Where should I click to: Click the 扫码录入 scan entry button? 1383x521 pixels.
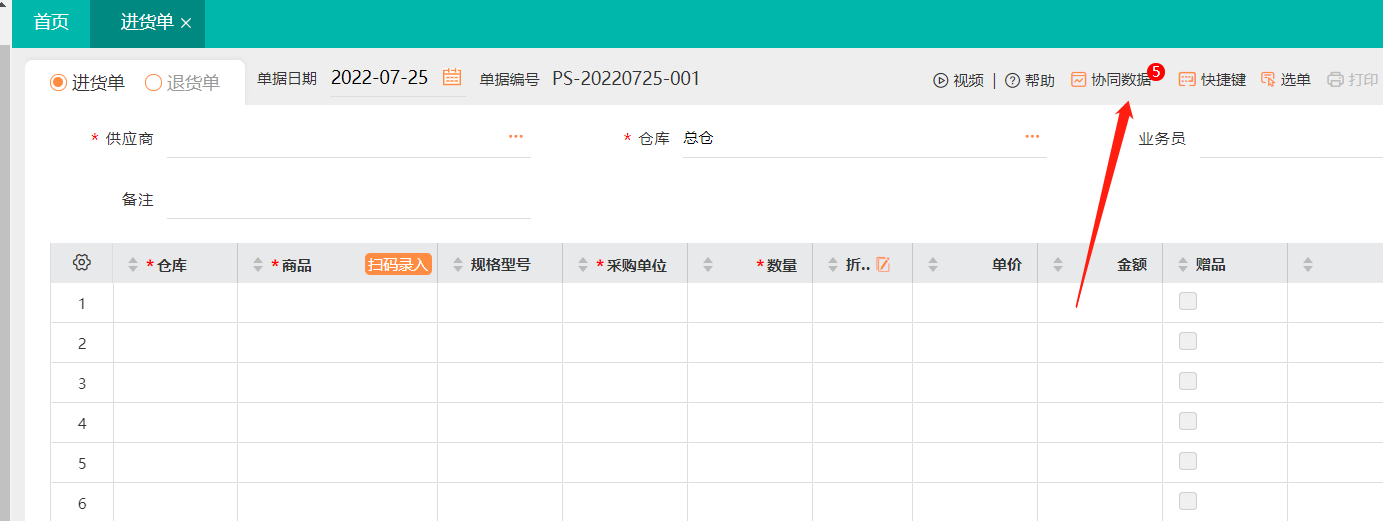398,264
